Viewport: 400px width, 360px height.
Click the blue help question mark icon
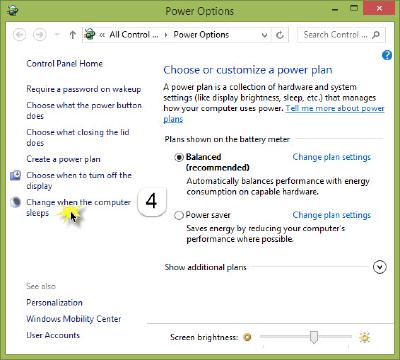coord(387,55)
